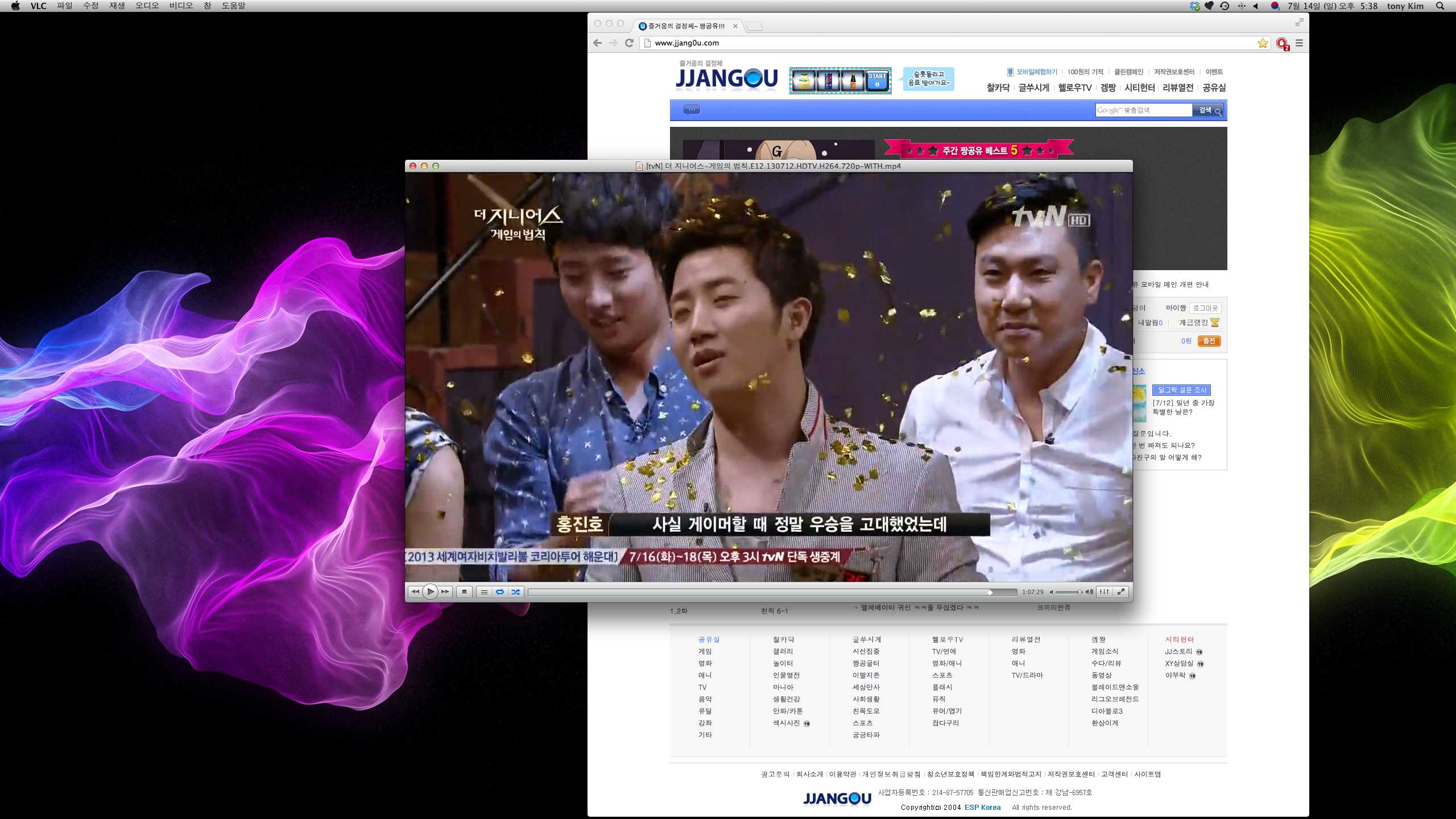Click the Dropbox icon in the menu bar
Screen dimensions: 1456x819
tap(1194, 6)
